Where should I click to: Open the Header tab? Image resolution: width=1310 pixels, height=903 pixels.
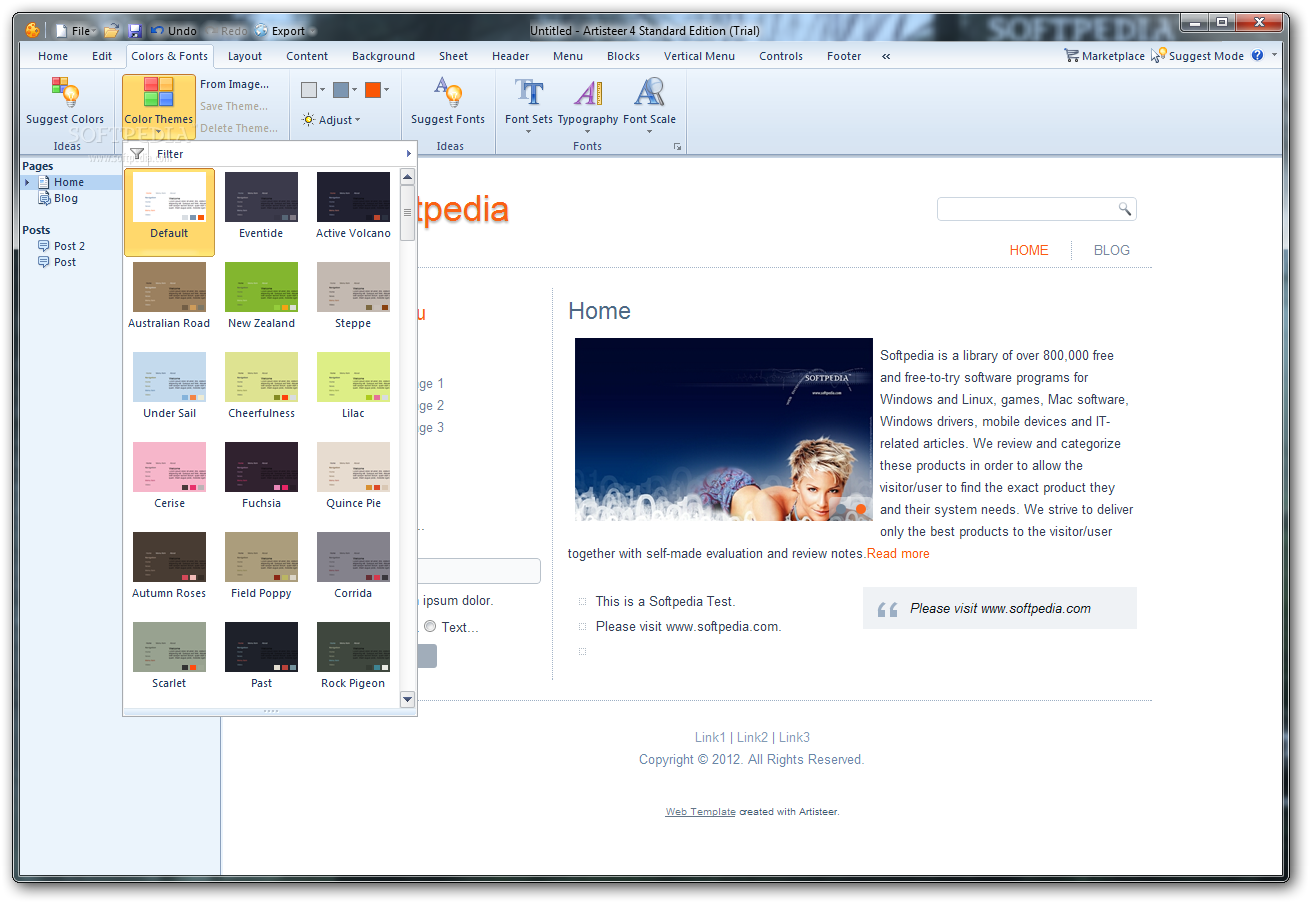pos(511,56)
